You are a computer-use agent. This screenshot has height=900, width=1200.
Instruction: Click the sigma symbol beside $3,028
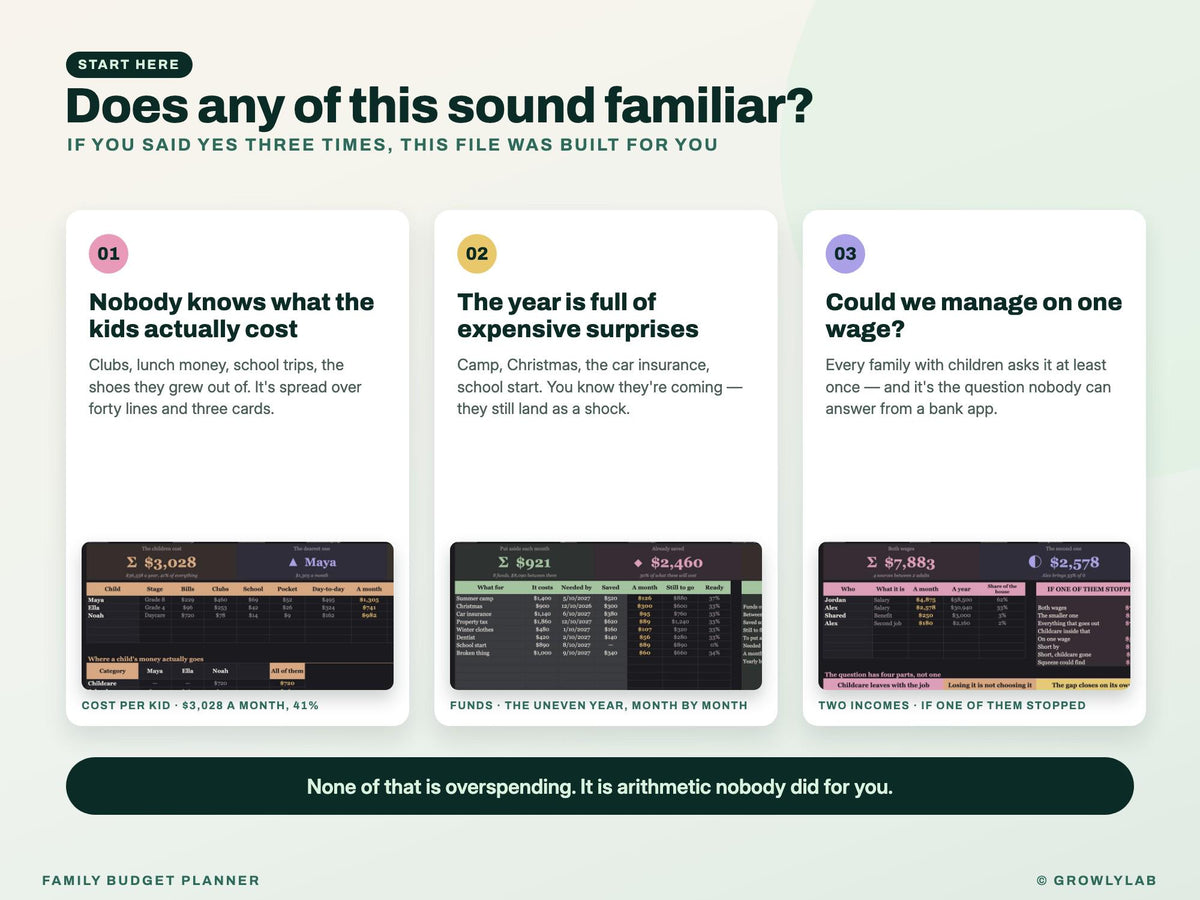(x=132, y=563)
